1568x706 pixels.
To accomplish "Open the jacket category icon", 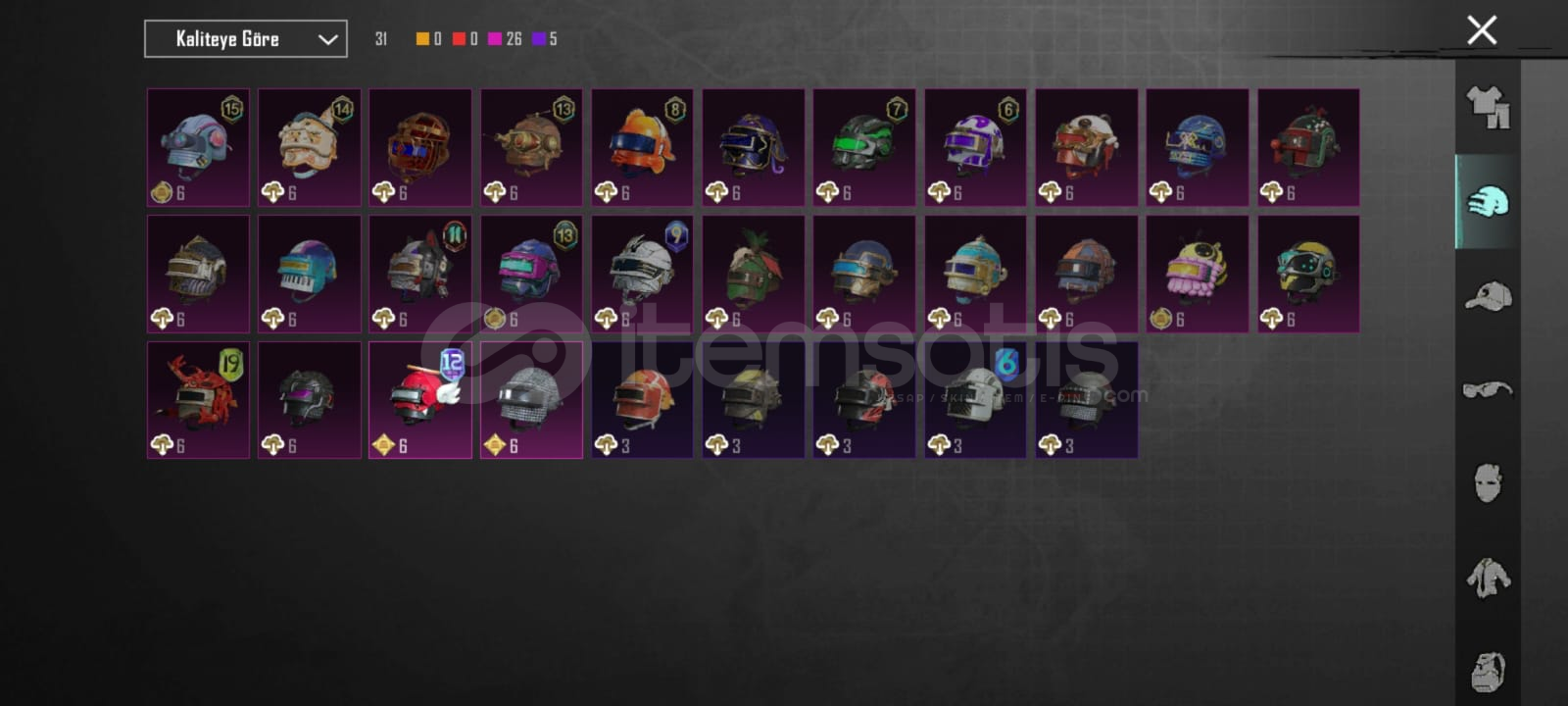I will click(x=1488, y=578).
